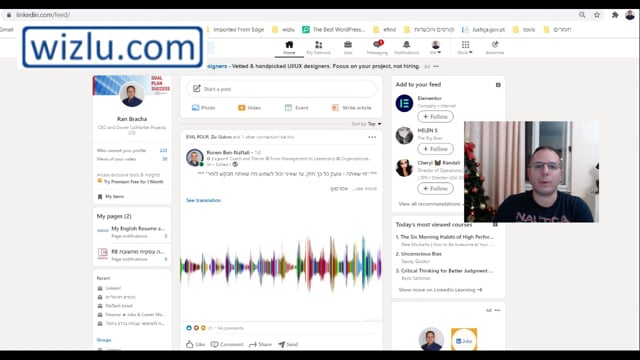This screenshot has height=360, width=640.
Task: Click View all recommendations link
Action: tap(431, 204)
